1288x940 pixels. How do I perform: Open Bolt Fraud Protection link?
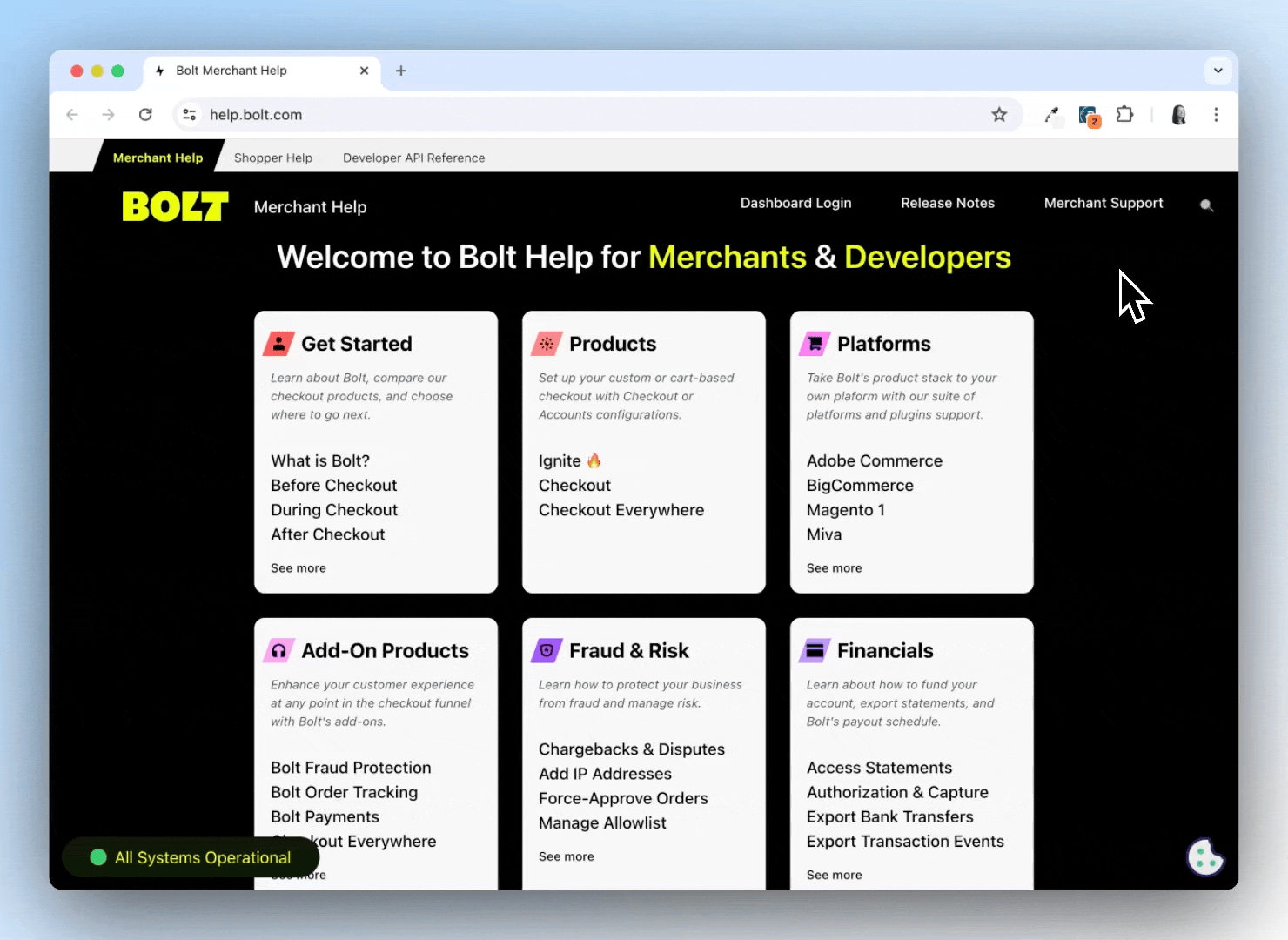pyautogui.click(x=351, y=767)
